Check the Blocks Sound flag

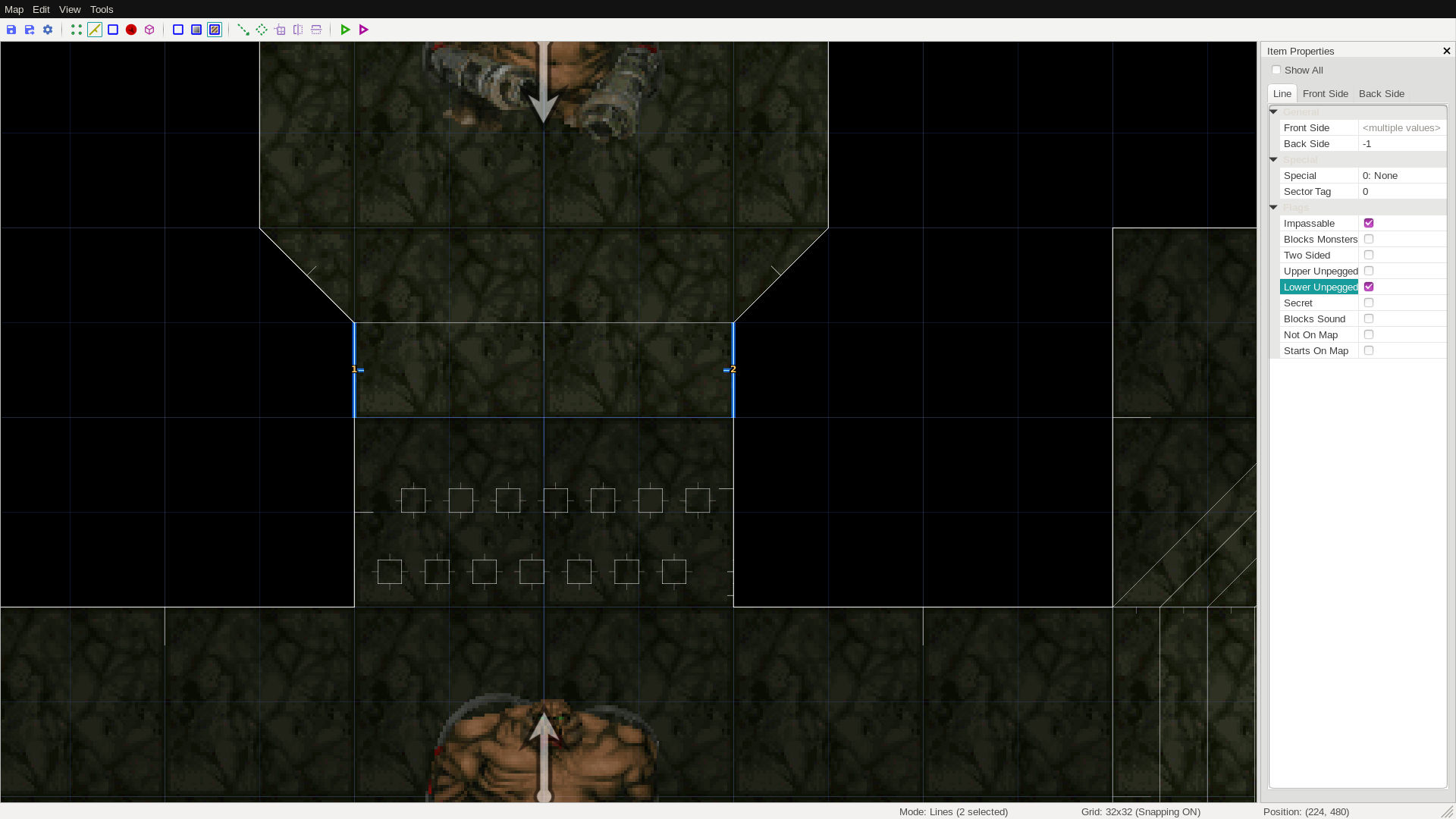(x=1368, y=318)
